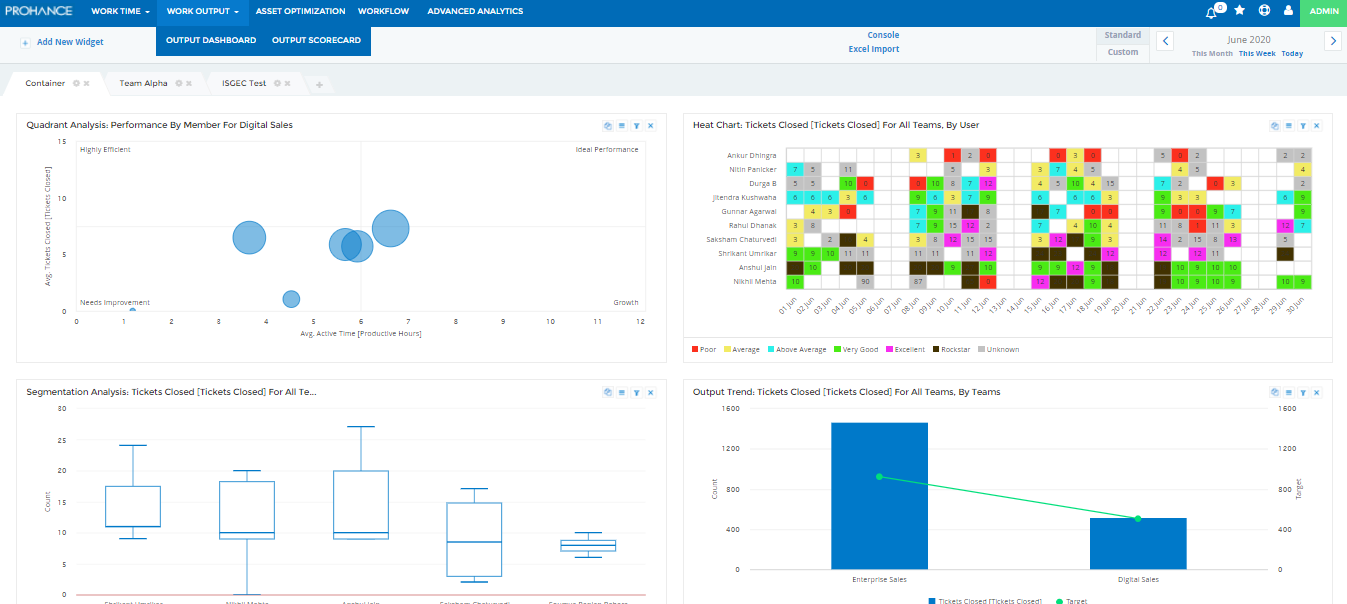Select Output Scorecard submenu item
Viewport: 1347px width, 604px height.
point(316,41)
